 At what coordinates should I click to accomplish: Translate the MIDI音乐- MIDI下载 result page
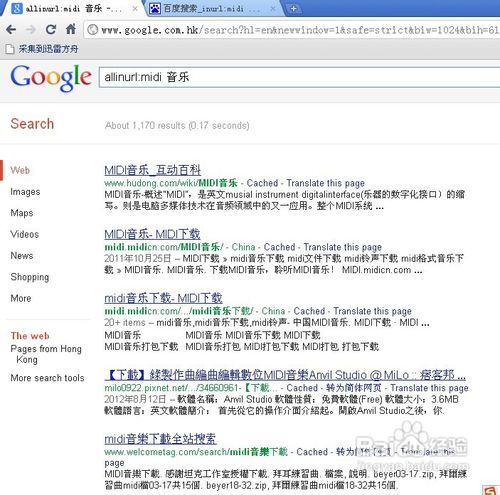coord(342,247)
